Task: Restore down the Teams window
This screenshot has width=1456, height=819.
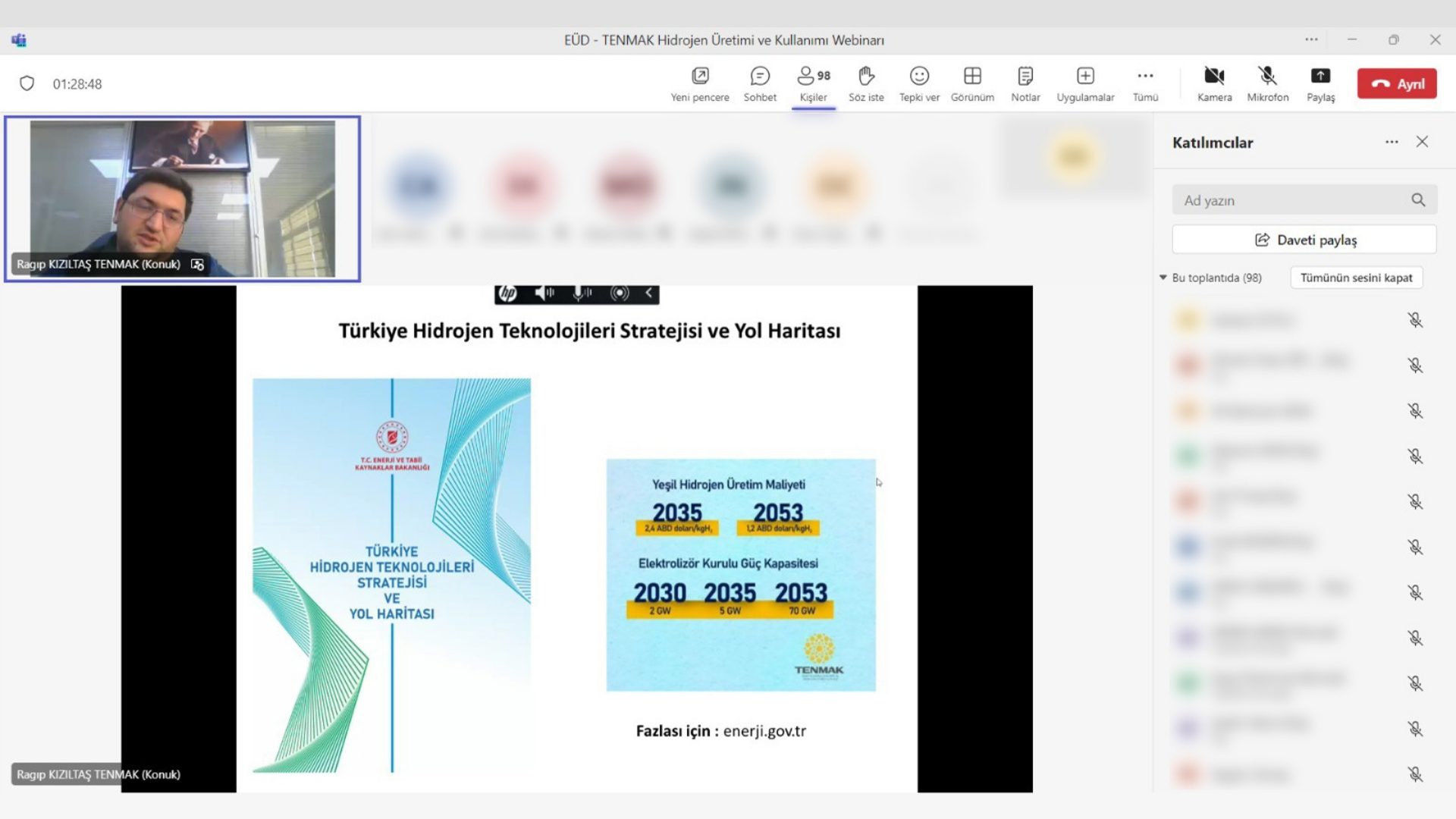Action: 1393,39
